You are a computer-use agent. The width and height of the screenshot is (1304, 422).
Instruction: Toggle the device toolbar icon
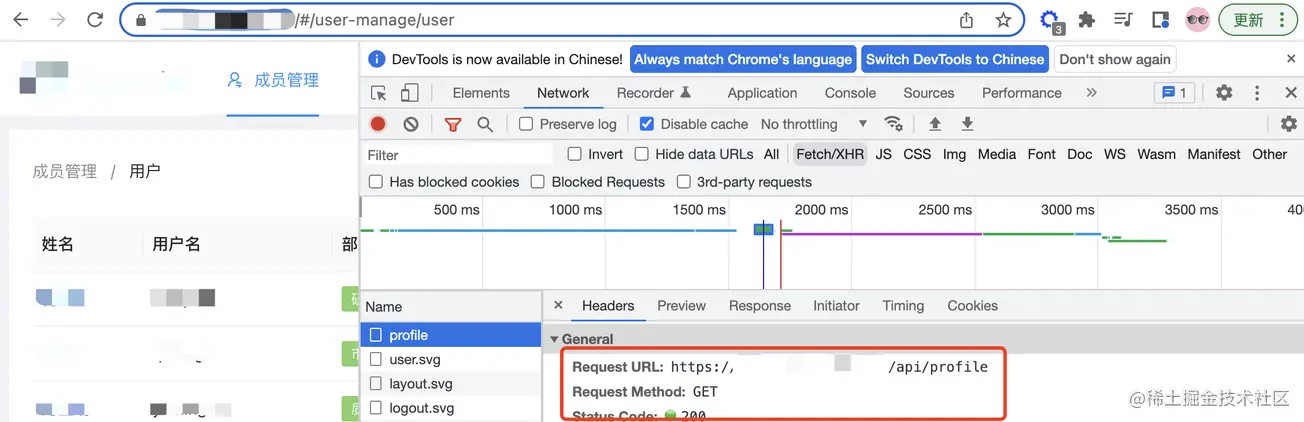pos(409,93)
